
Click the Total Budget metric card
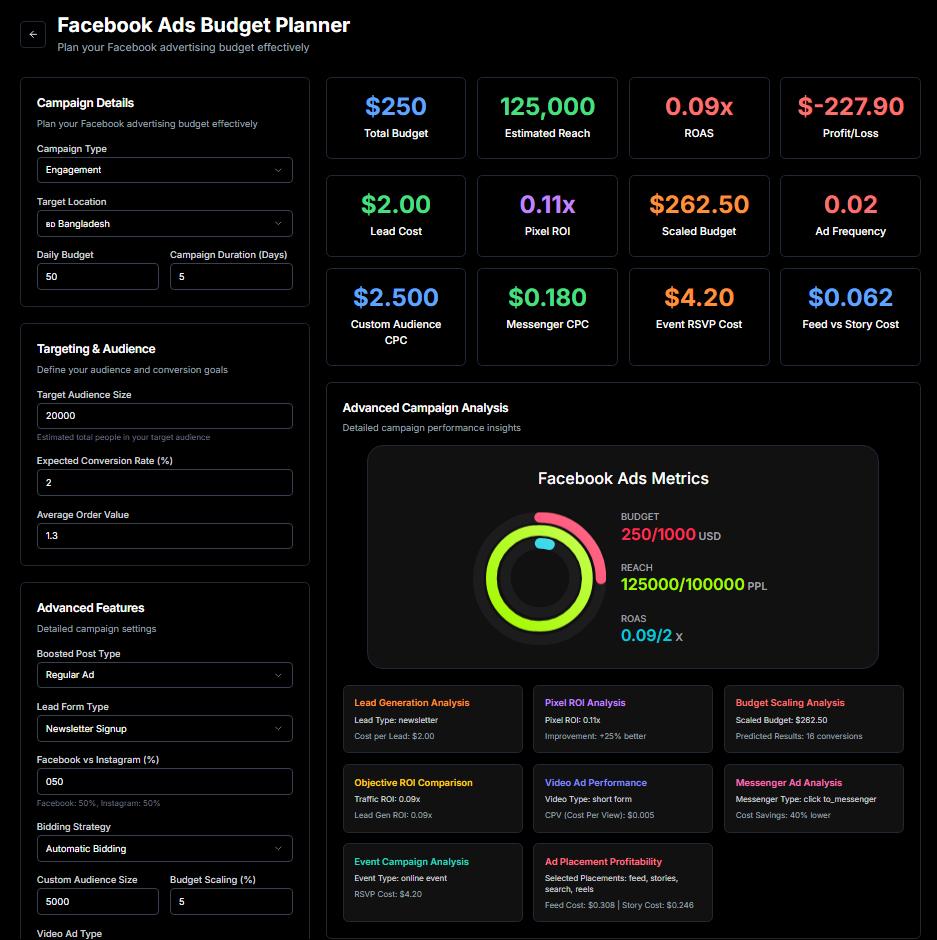coord(396,118)
